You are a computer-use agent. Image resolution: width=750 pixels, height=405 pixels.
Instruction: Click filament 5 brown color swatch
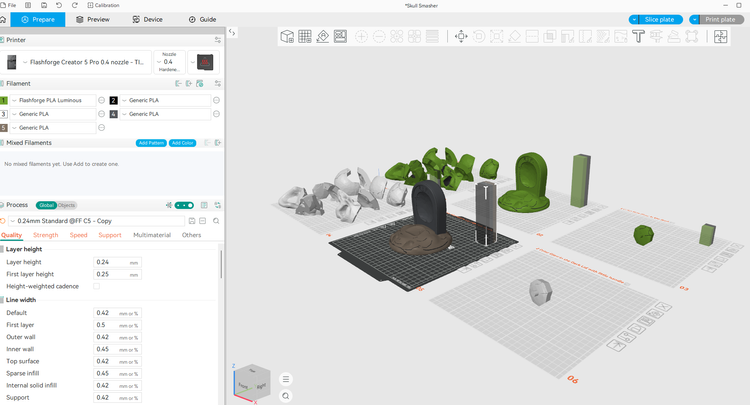coord(4,128)
